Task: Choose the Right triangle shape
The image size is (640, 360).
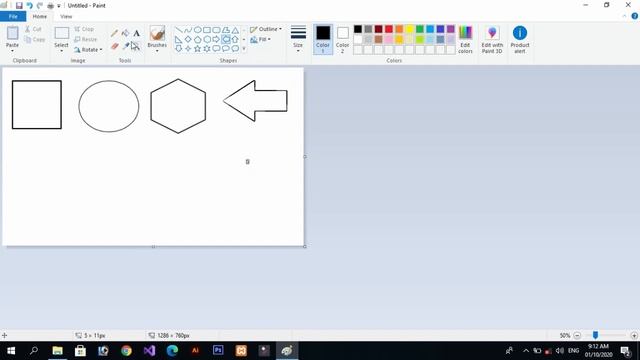Action: [179, 39]
